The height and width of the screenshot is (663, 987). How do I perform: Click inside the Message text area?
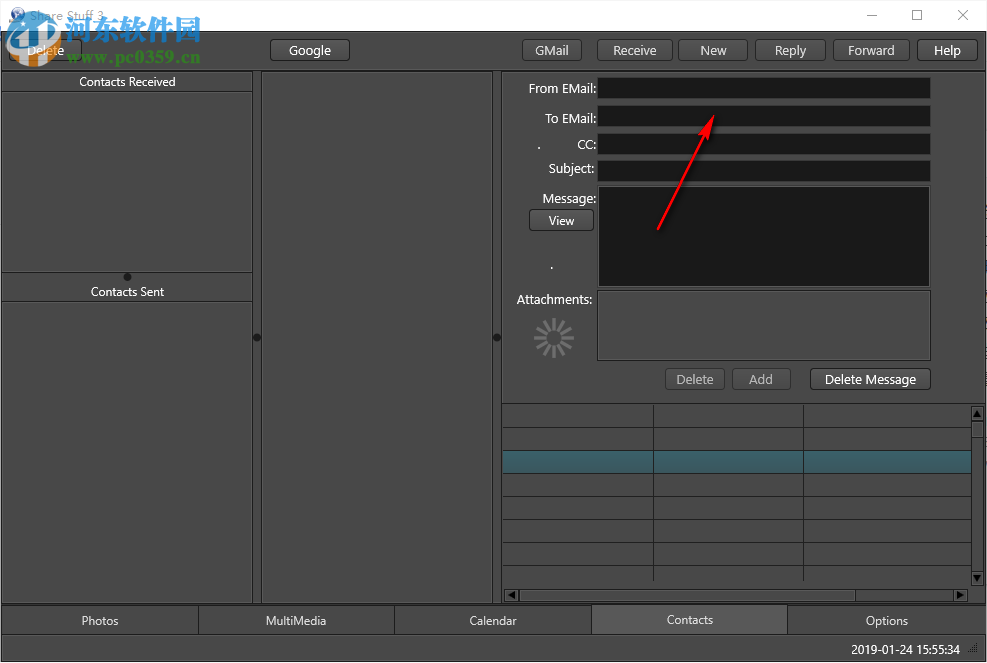(764, 236)
